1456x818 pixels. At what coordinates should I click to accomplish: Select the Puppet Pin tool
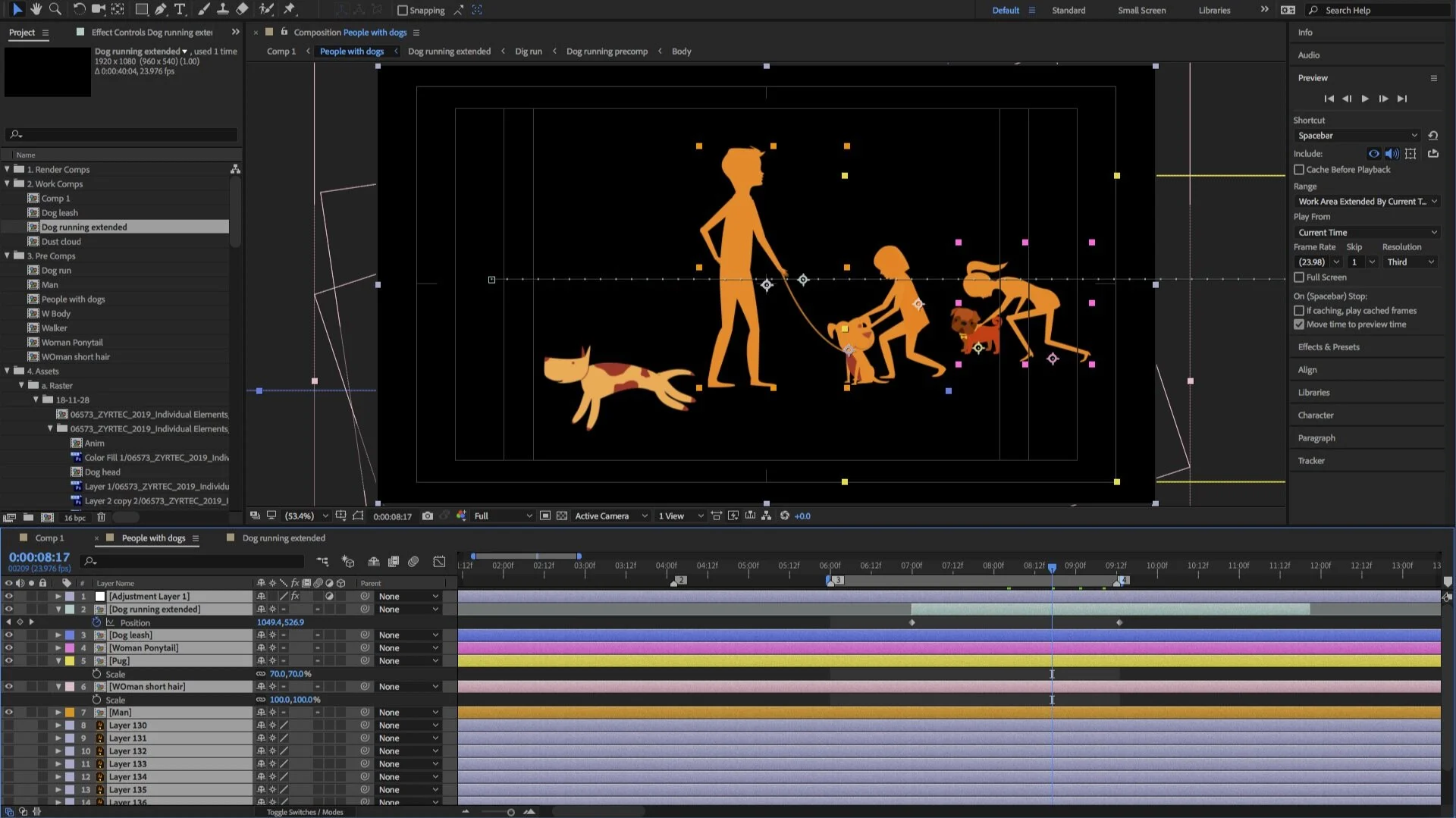pyautogui.click(x=290, y=9)
